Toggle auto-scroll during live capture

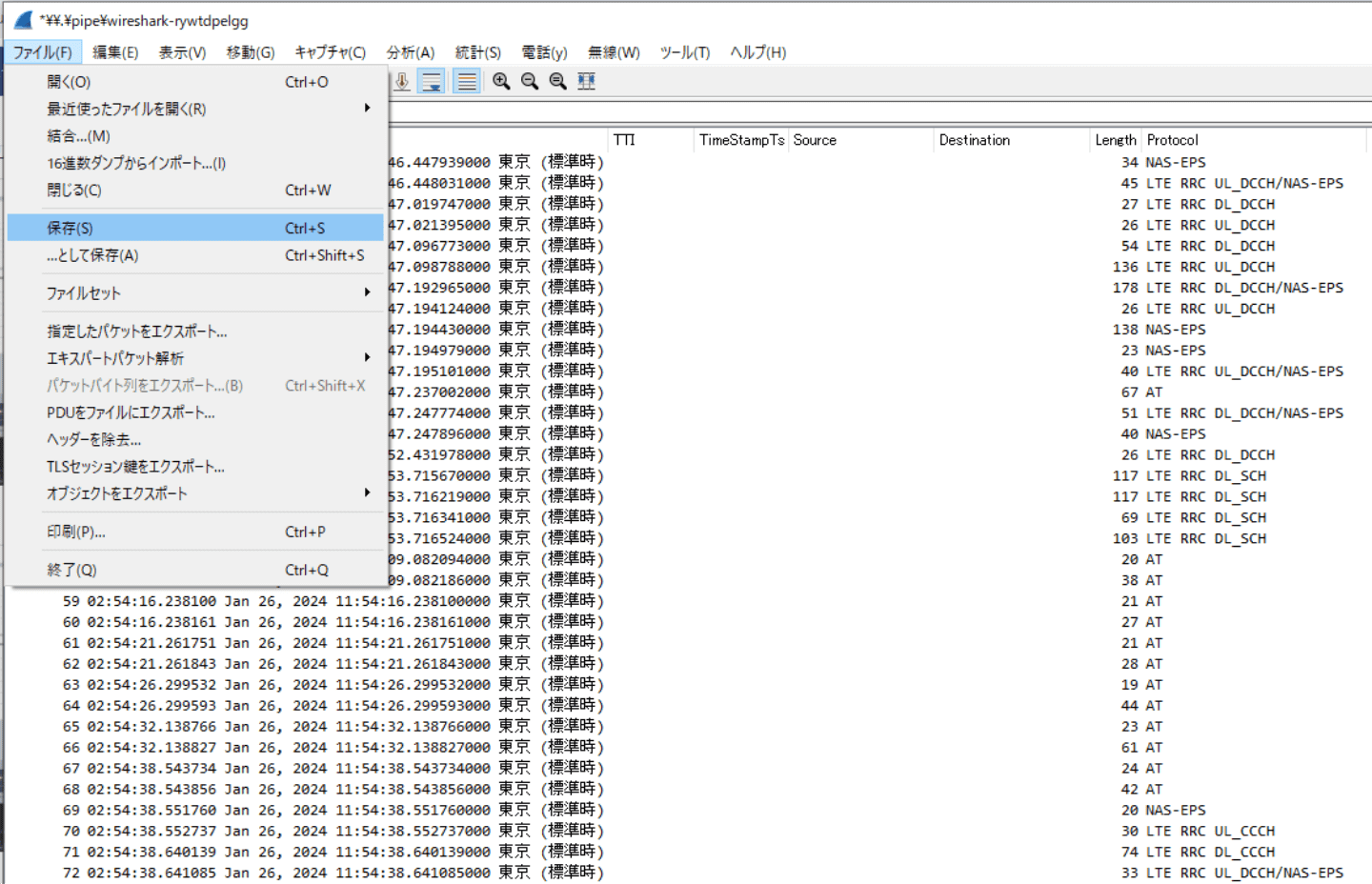pyautogui.click(x=432, y=82)
